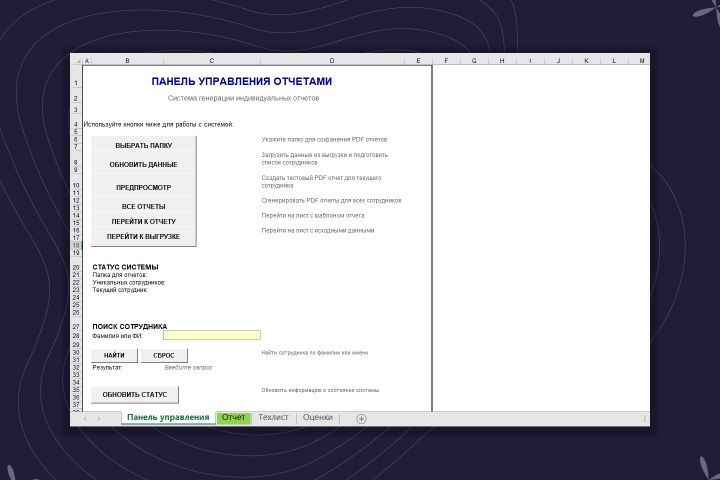This screenshot has width=720, height=480.
Task: Click the Введите запрос placeholder text
Action: [x=189, y=367]
